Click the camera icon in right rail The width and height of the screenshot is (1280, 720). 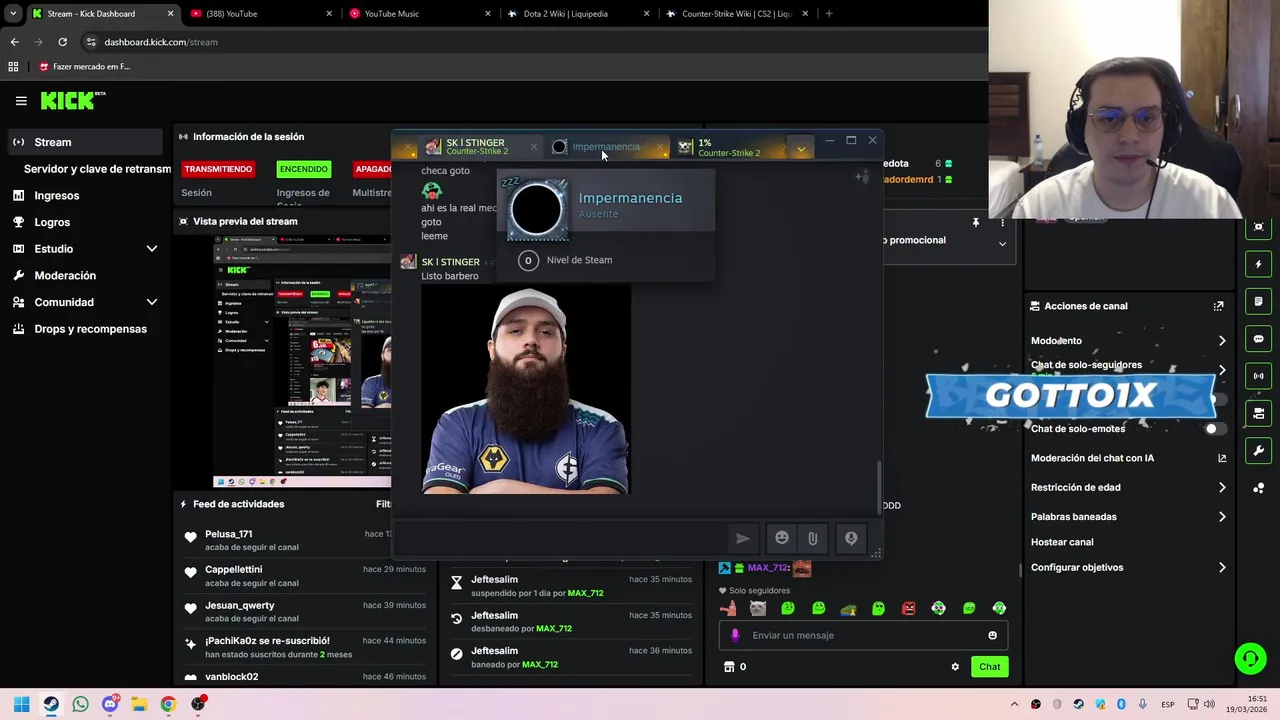coord(1259,413)
